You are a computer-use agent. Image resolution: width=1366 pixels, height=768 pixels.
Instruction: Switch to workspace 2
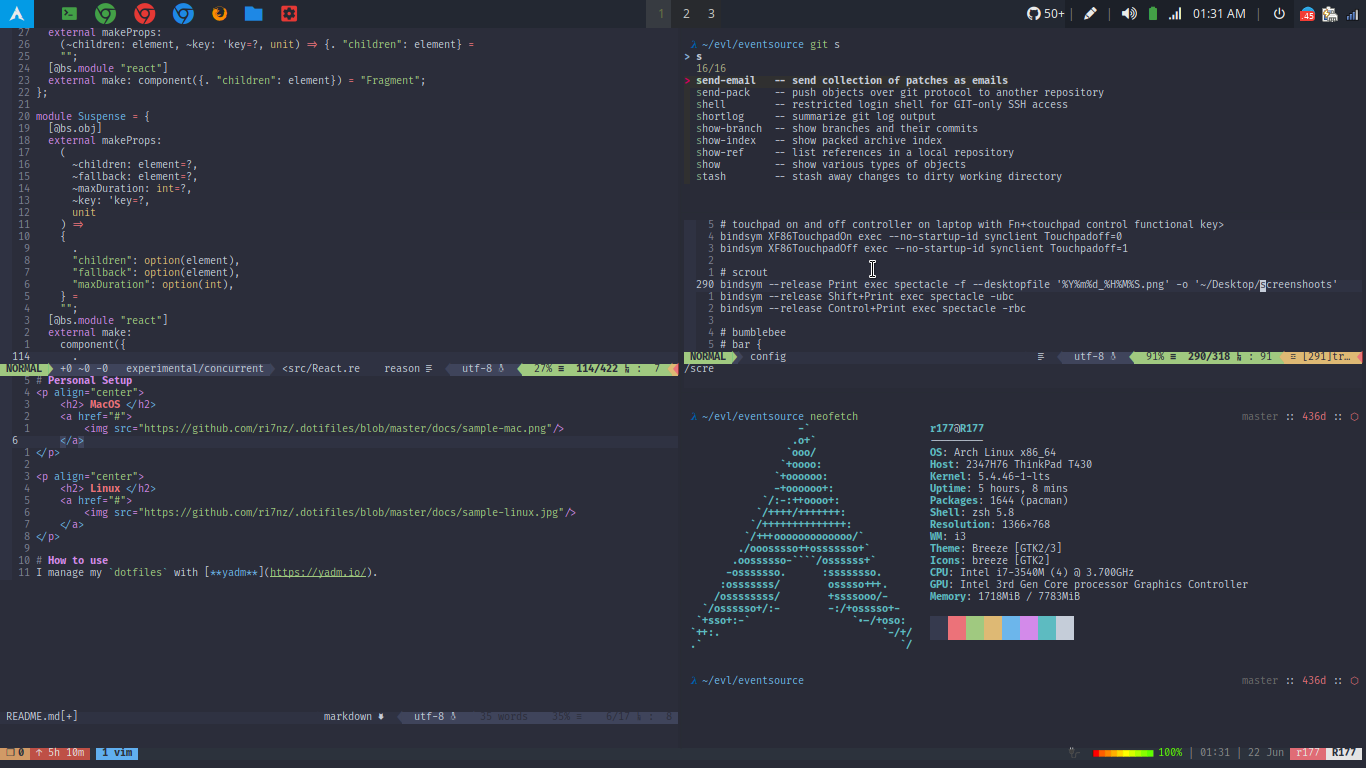[686, 13]
